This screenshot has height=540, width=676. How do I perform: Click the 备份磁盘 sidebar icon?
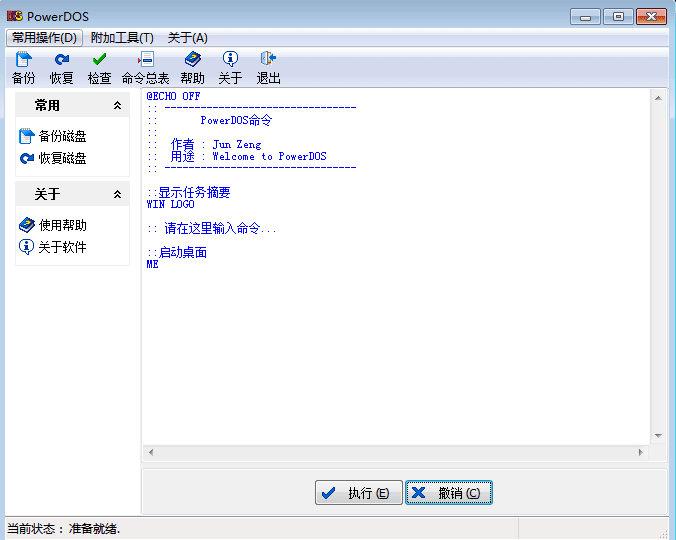[27, 136]
